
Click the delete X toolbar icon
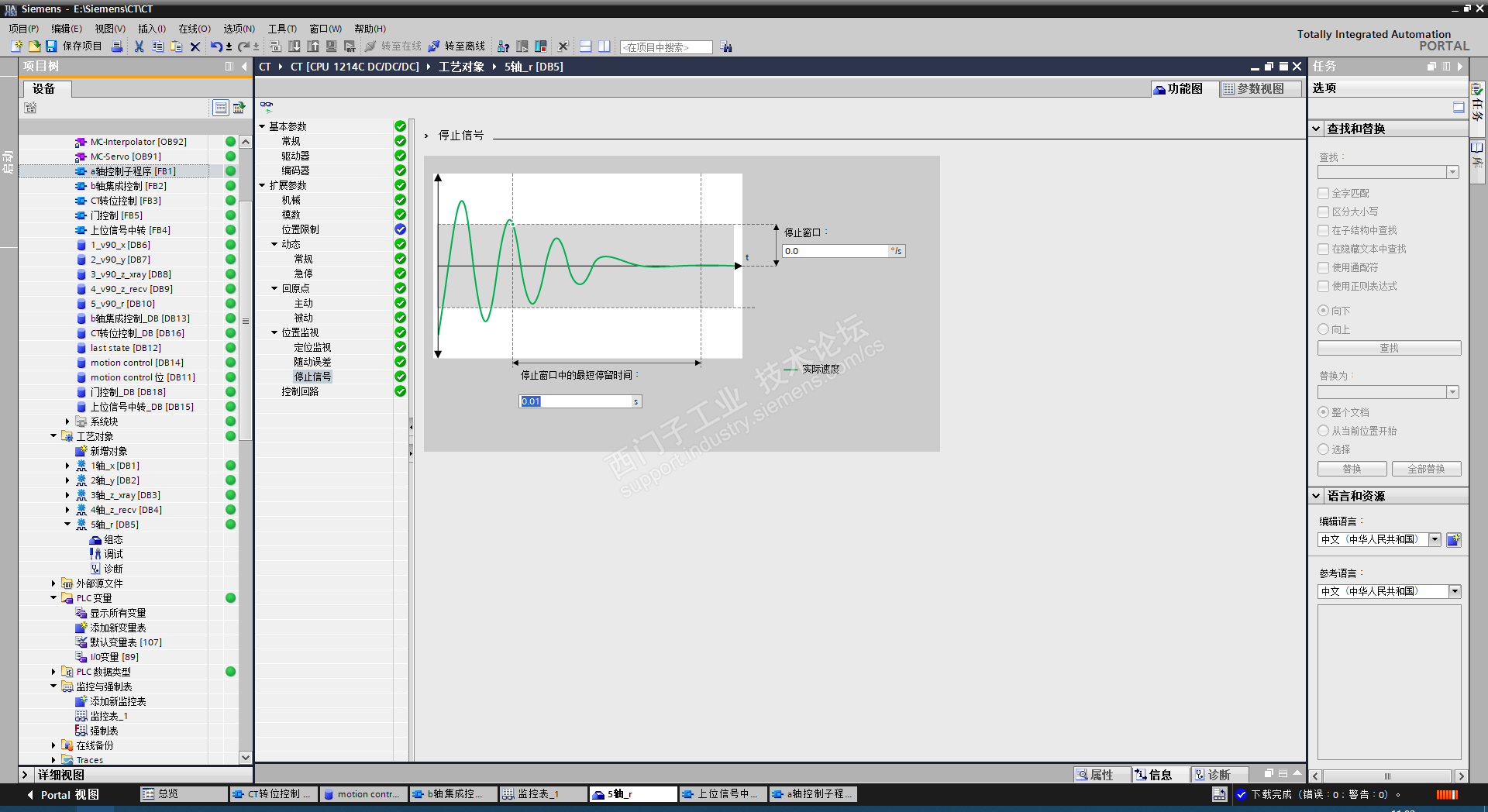(x=195, y=46)
